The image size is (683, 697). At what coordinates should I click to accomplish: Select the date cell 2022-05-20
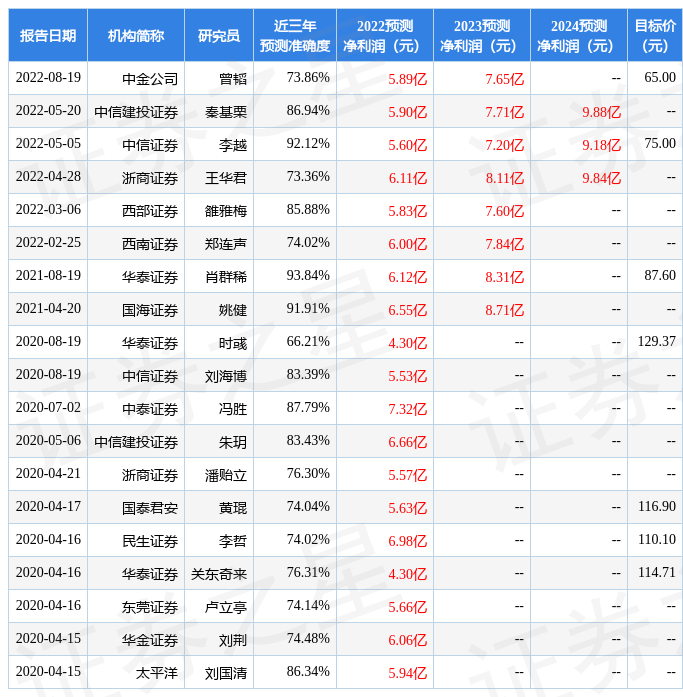pyautogui.click(x=48, y=111)
